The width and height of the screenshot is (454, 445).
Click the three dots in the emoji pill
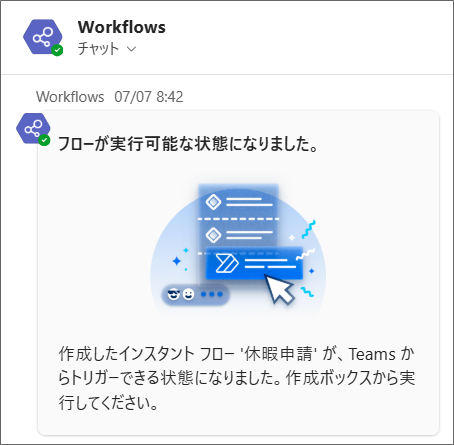[x=212, y=294]
